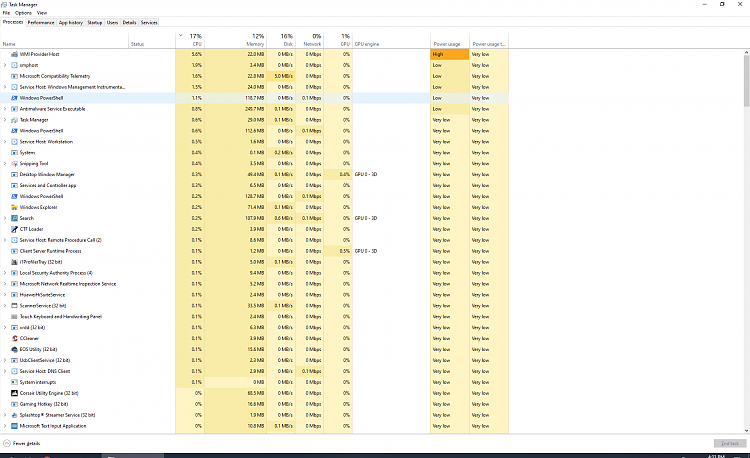Click the CCleaner process icon

(14, 338)
